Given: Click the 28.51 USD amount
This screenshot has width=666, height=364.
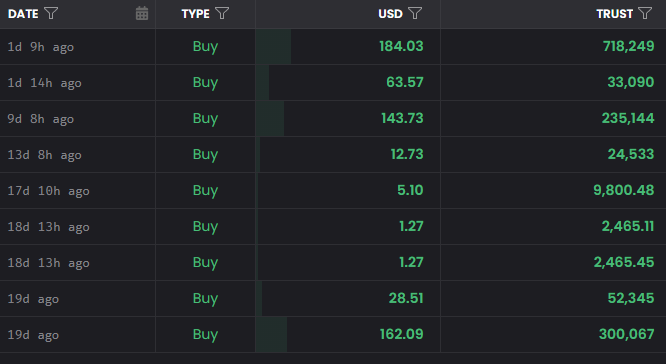Looking at the screenshot, I should (406, 298).
